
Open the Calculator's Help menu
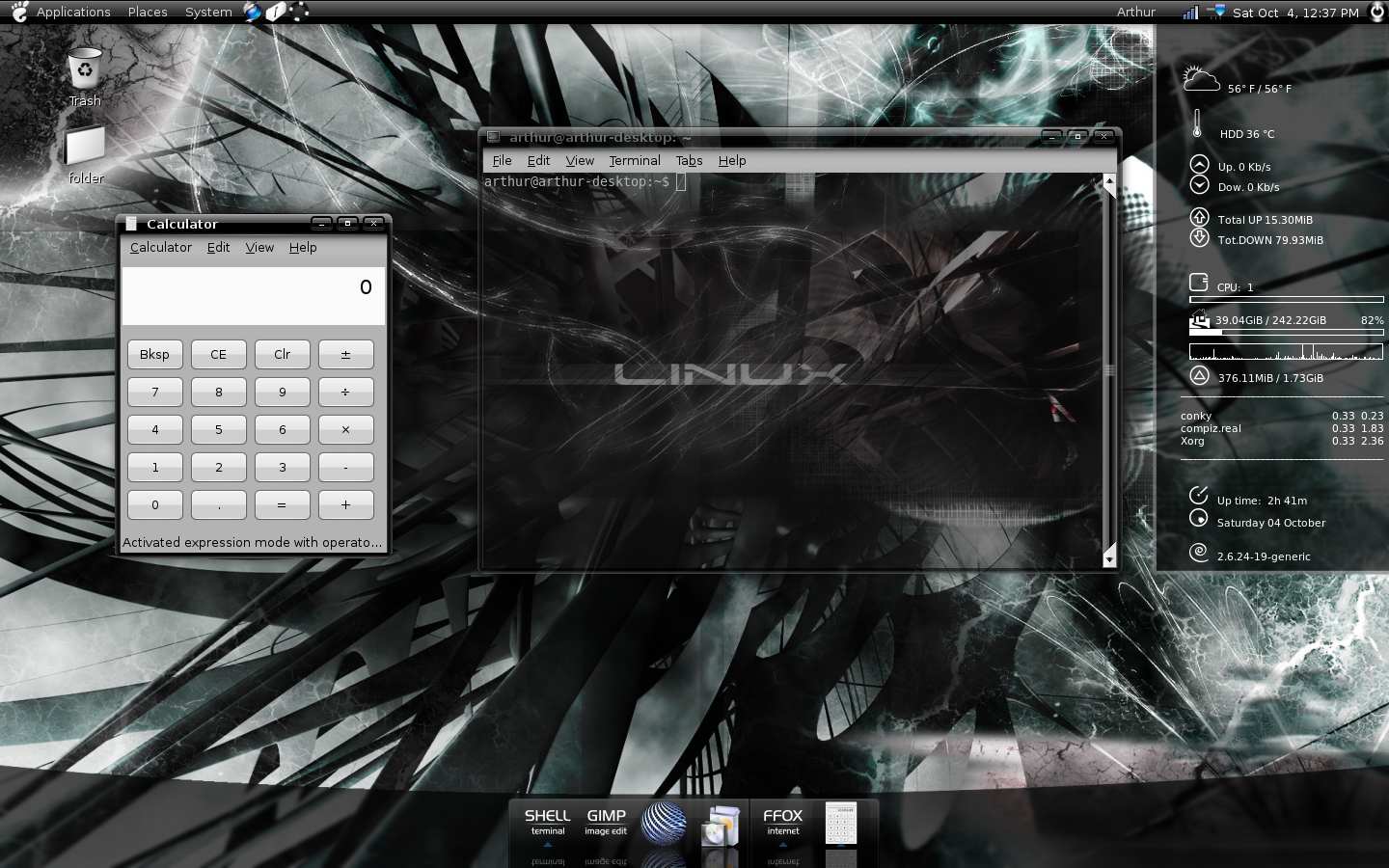pyautogui.click(x=303, y=247)
